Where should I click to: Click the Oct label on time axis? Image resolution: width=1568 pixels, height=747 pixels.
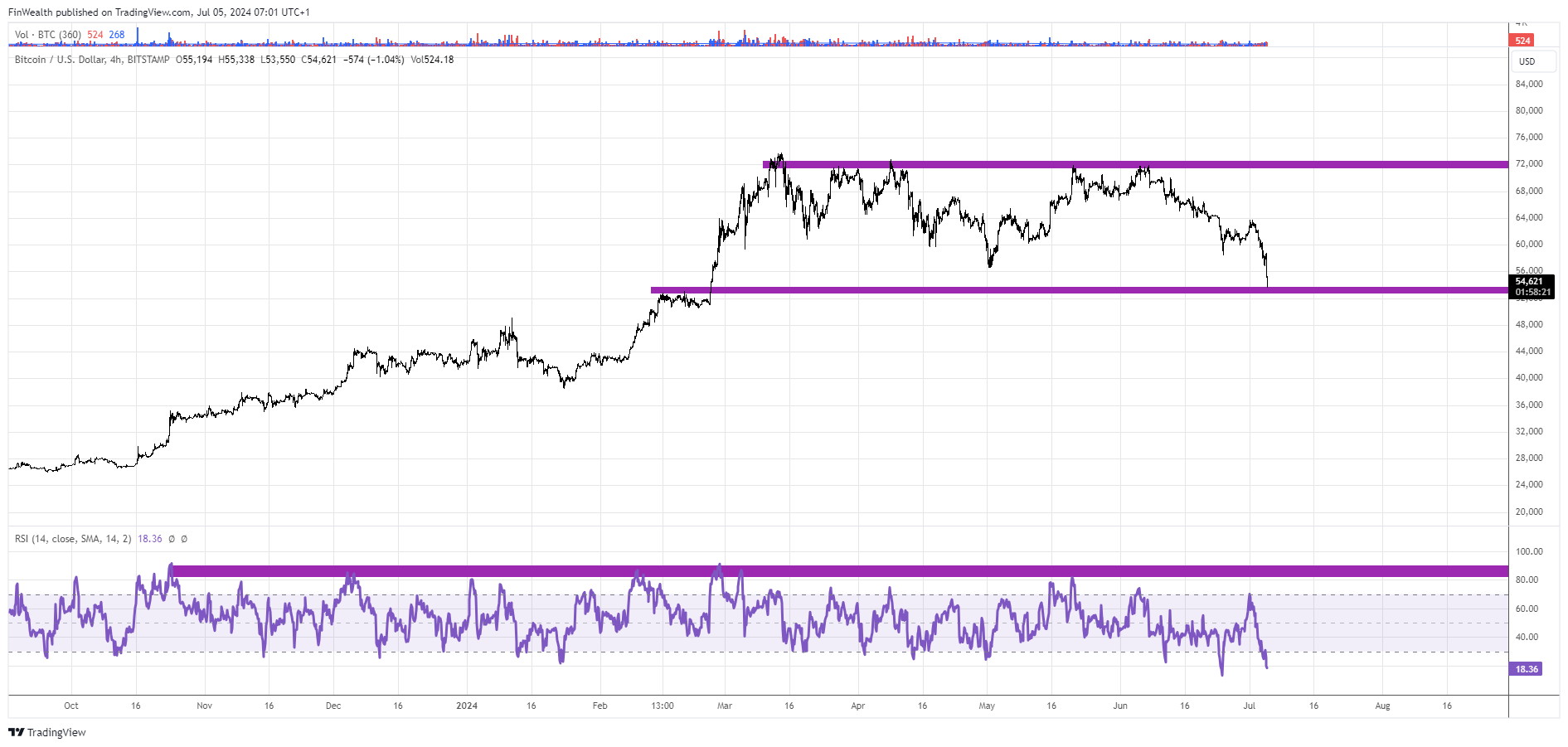point(71,706)
